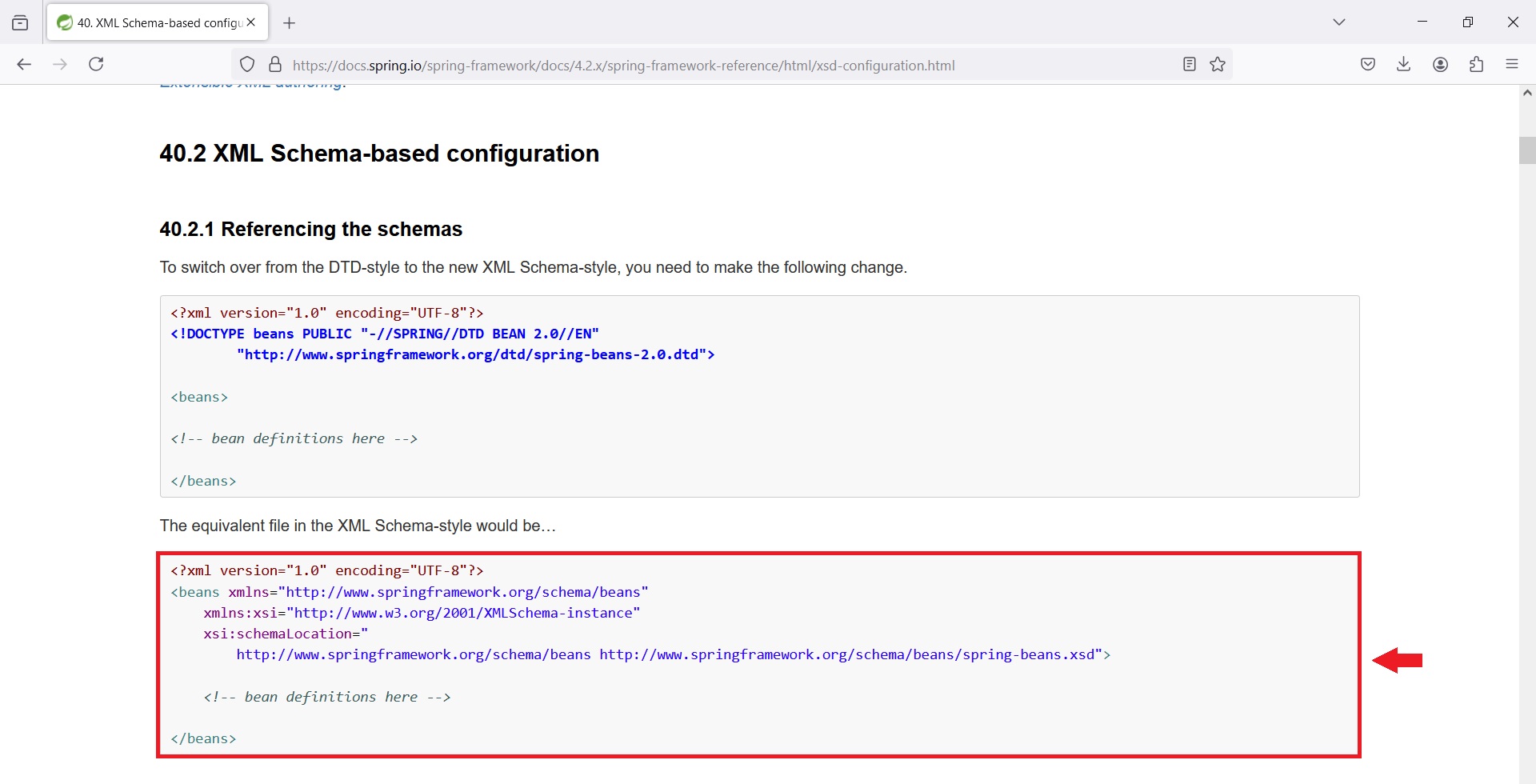Select the XML Schema-based configuration tab

(158, 22)
